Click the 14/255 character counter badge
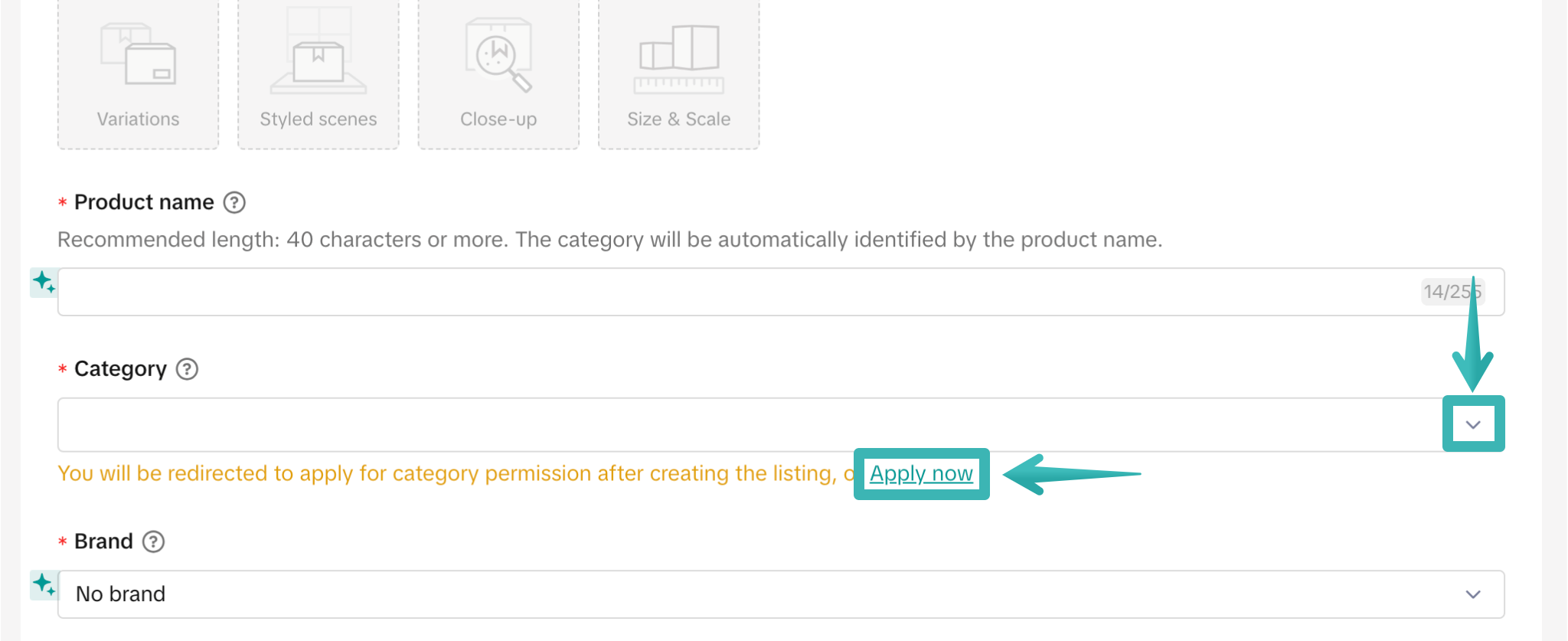 [1452, 292]
